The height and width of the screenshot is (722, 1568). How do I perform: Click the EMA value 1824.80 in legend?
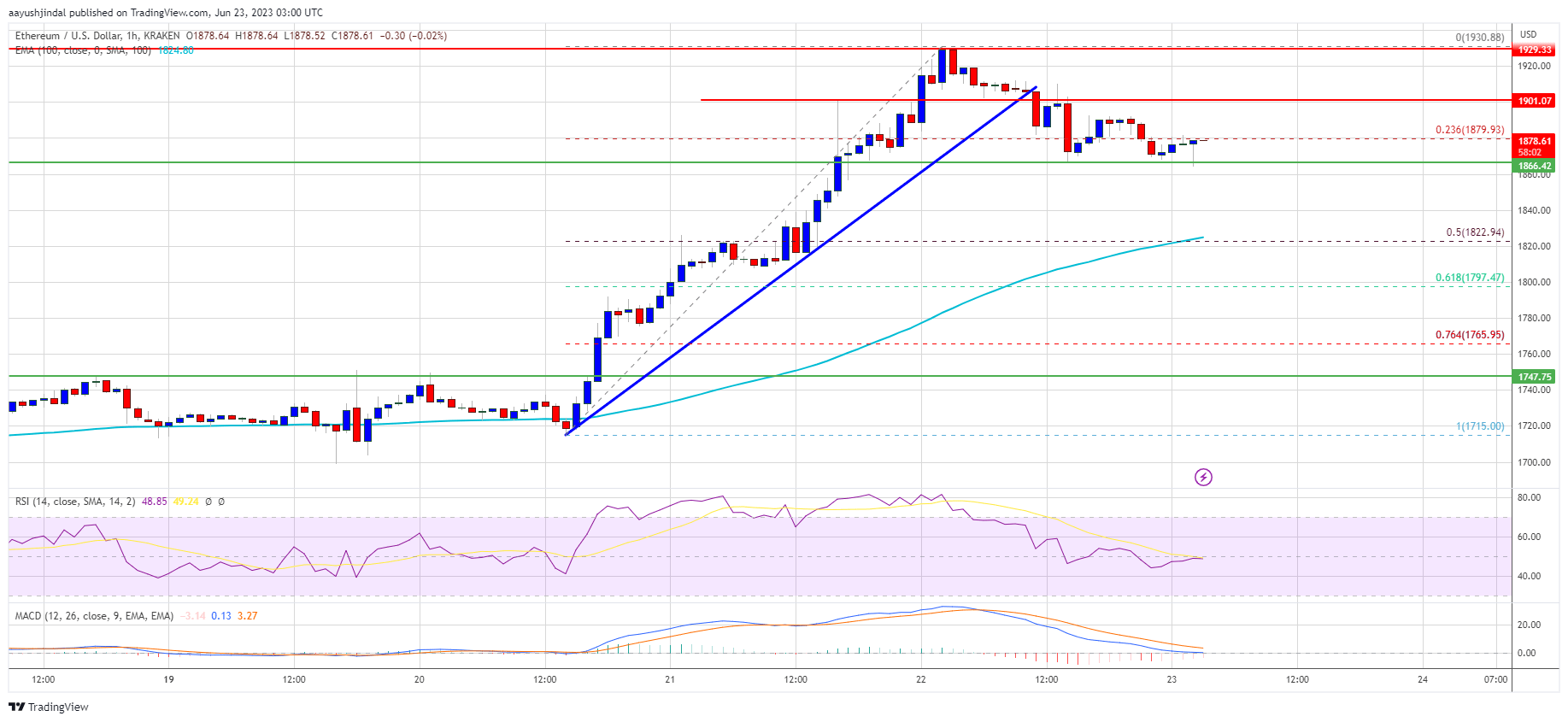tap(176, 50)
